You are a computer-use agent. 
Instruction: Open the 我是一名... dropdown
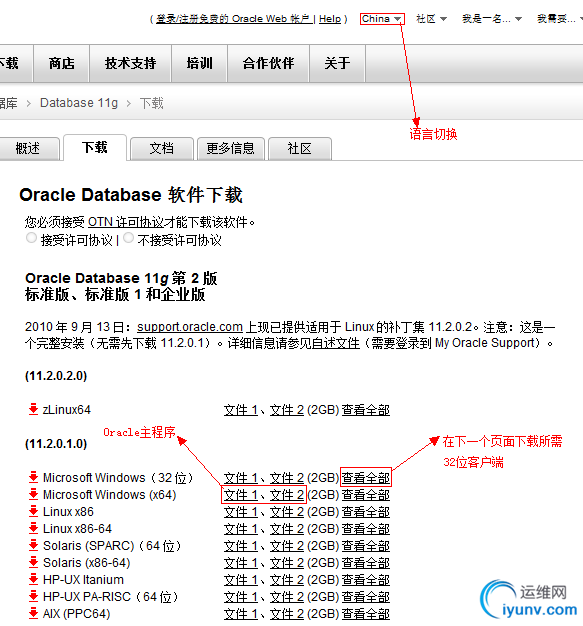(x=492, y=19)
